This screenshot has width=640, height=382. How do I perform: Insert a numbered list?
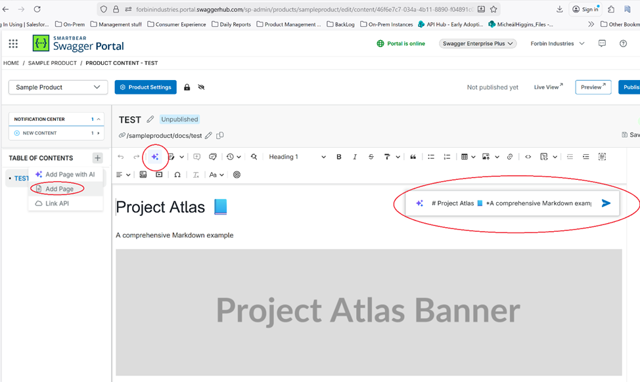[x=447, y=157]
